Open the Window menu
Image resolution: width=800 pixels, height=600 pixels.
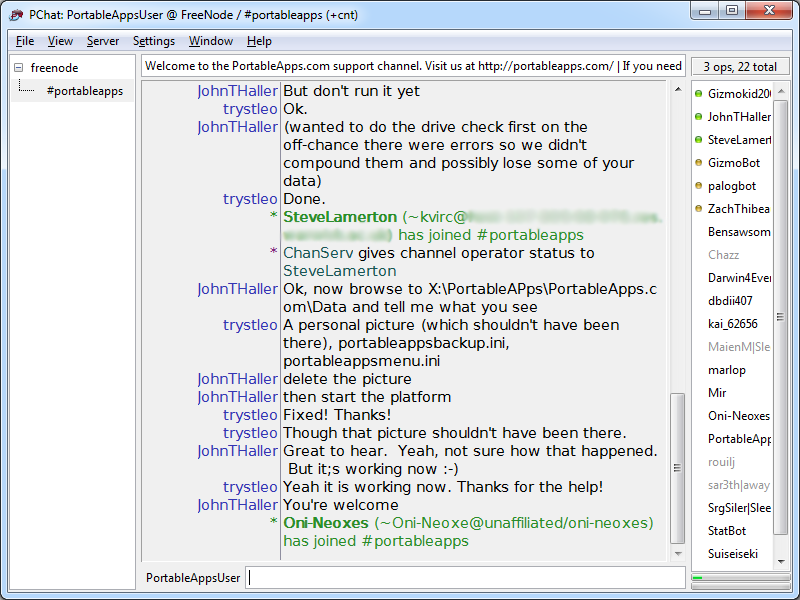click(210, 41)
